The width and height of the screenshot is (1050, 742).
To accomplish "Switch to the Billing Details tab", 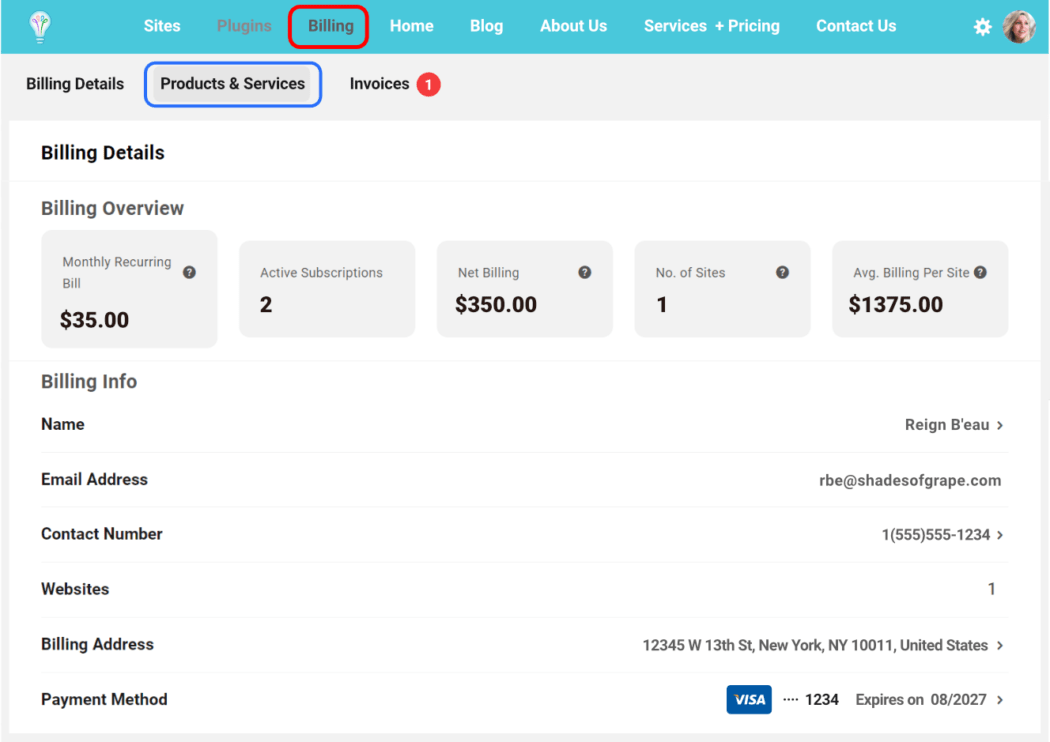I will coord(75,84).
